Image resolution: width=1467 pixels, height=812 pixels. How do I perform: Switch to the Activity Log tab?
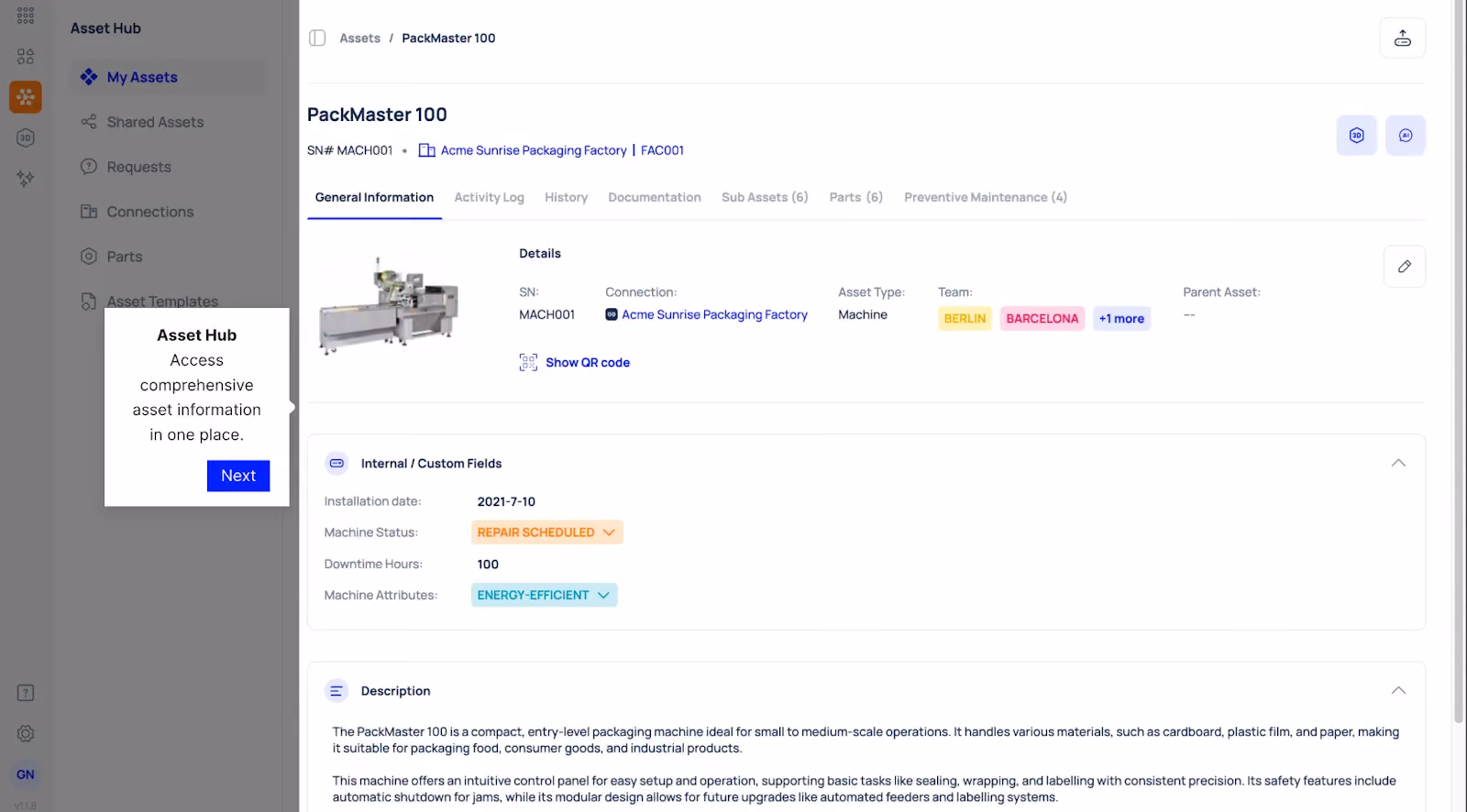point(489,198)
